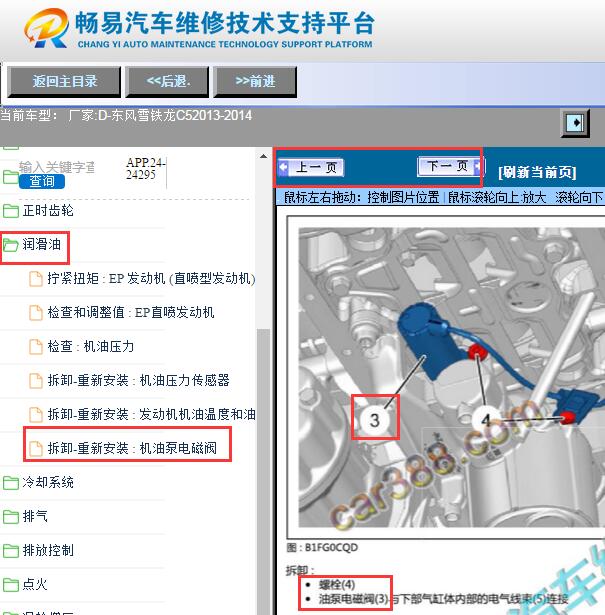Toggle sidebar panel arrow icon at top right
The height and width of the screenshot is (615, 605).
pyautogui.click(x=575, y=123)
